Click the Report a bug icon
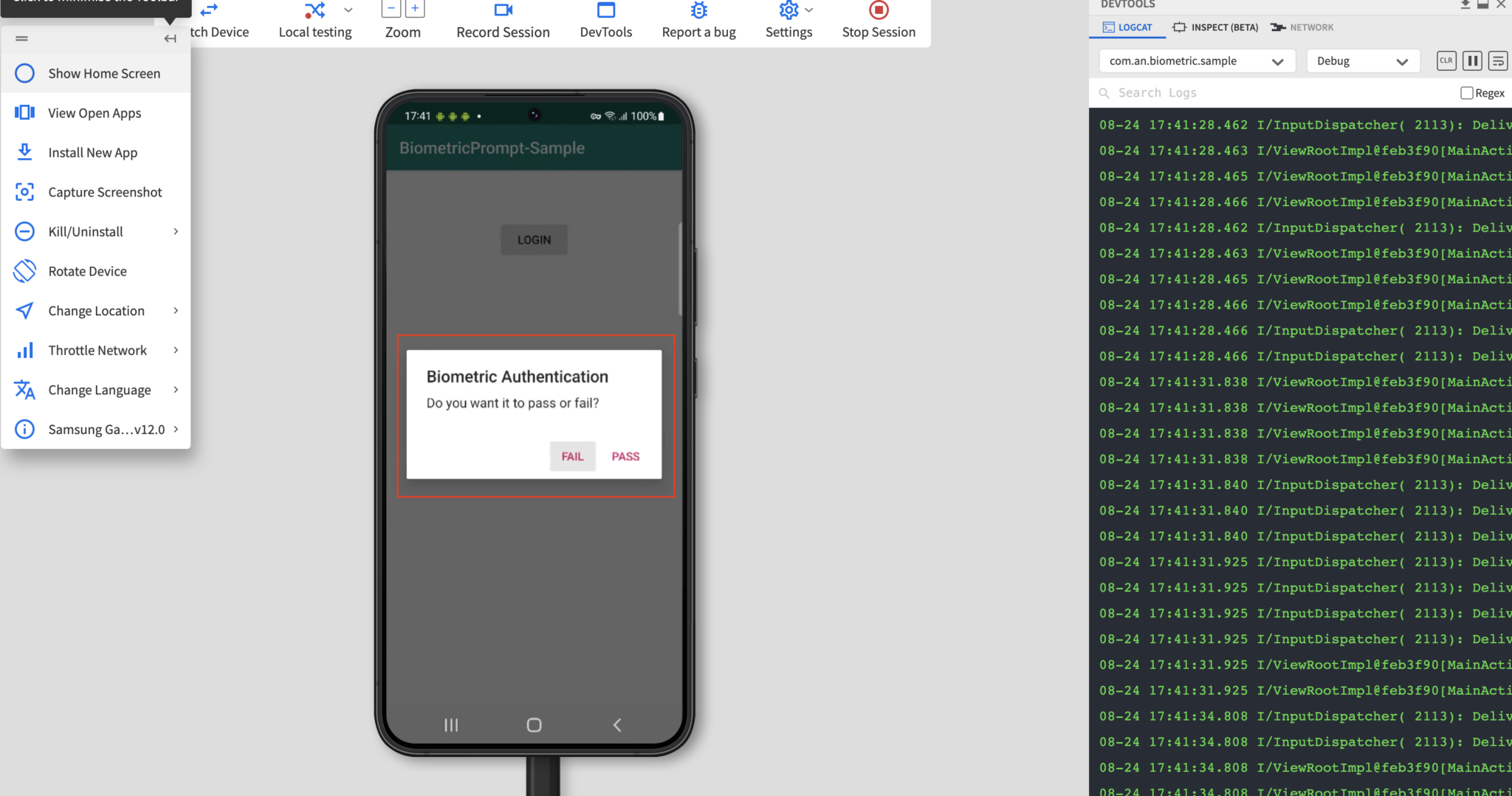The image size is (1512, 796). click(x=698, y=10)
